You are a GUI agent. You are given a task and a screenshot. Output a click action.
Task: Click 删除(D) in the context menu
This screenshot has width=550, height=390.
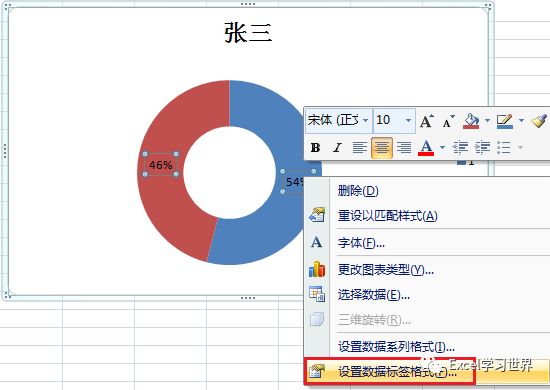[x=358, y=191]
